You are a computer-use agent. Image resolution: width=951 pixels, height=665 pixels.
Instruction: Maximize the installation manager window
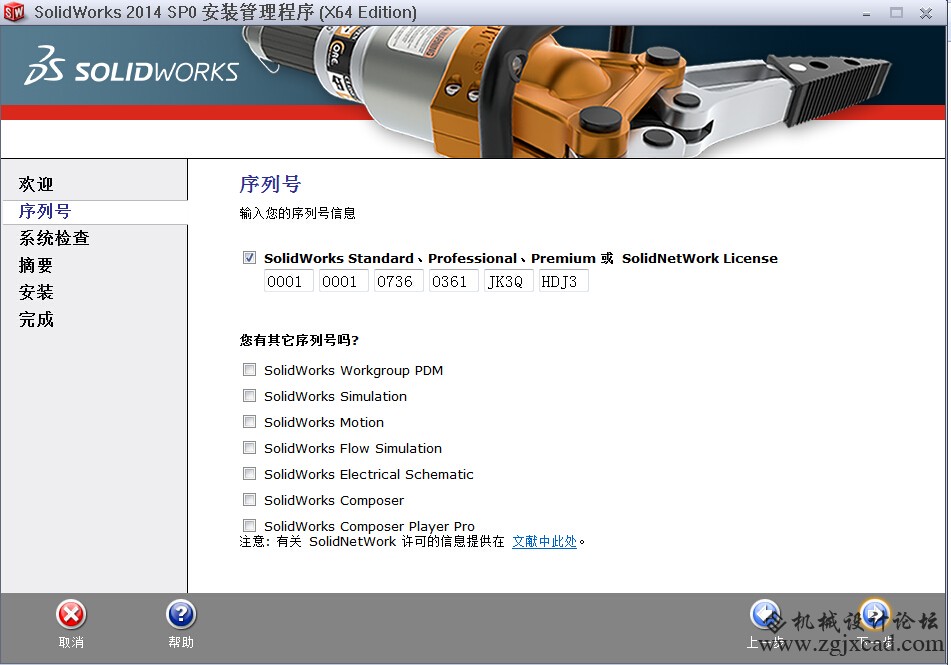click(896, 13)
